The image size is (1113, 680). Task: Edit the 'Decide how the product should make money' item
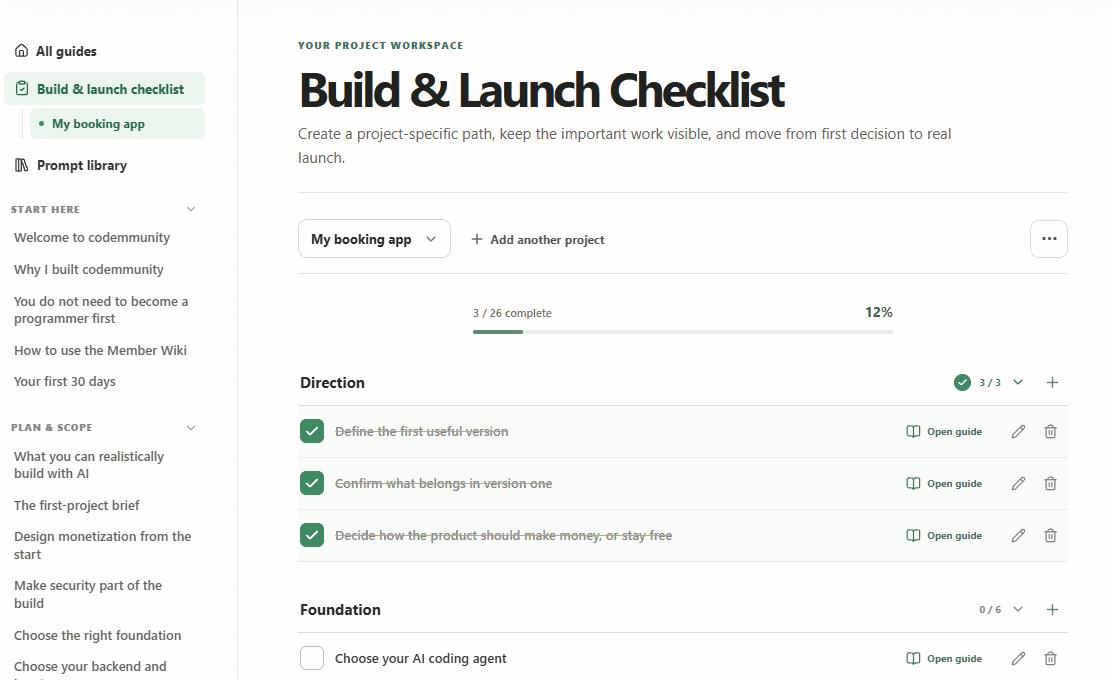coord(1019,535)
